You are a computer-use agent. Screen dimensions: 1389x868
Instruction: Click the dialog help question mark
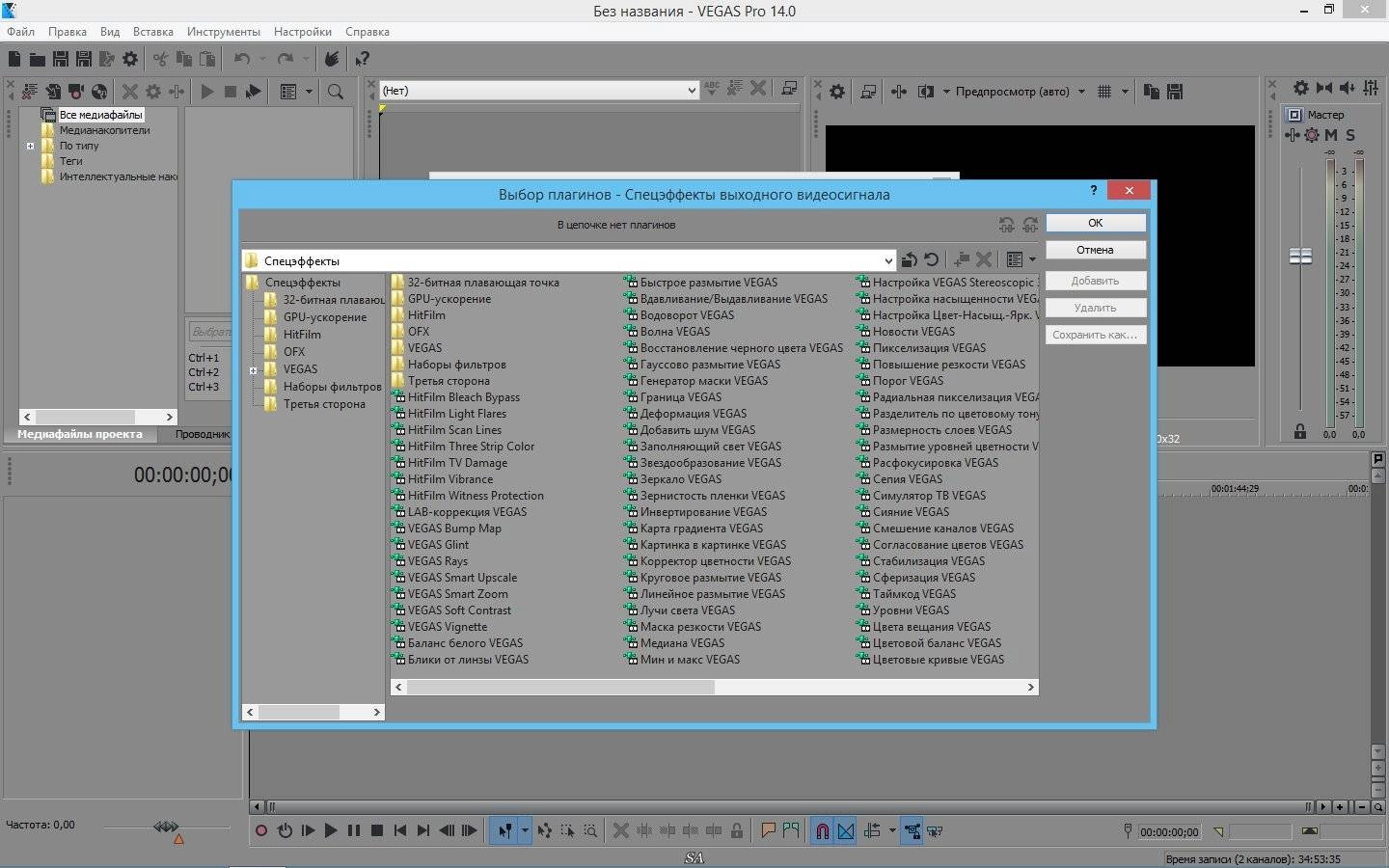tap(1093, 191)
